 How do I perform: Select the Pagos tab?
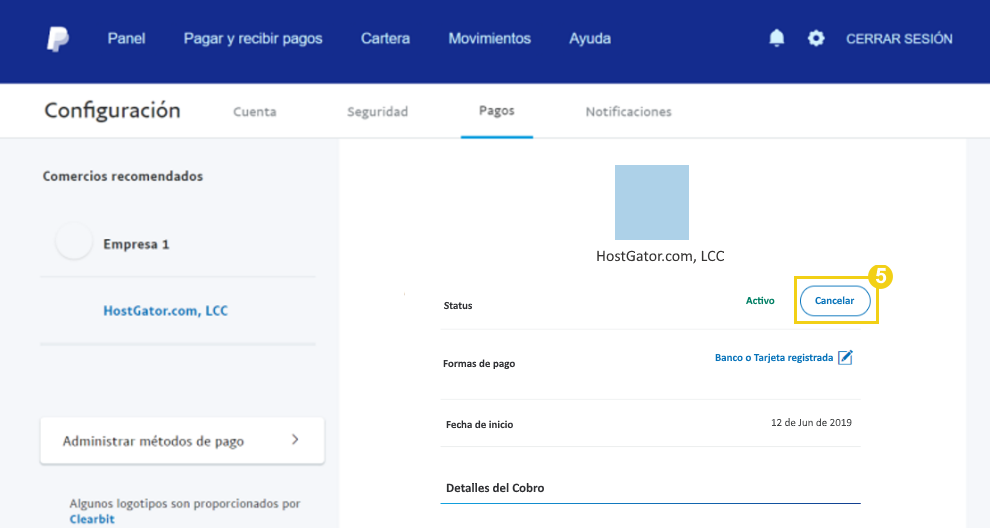click(497, 111)
